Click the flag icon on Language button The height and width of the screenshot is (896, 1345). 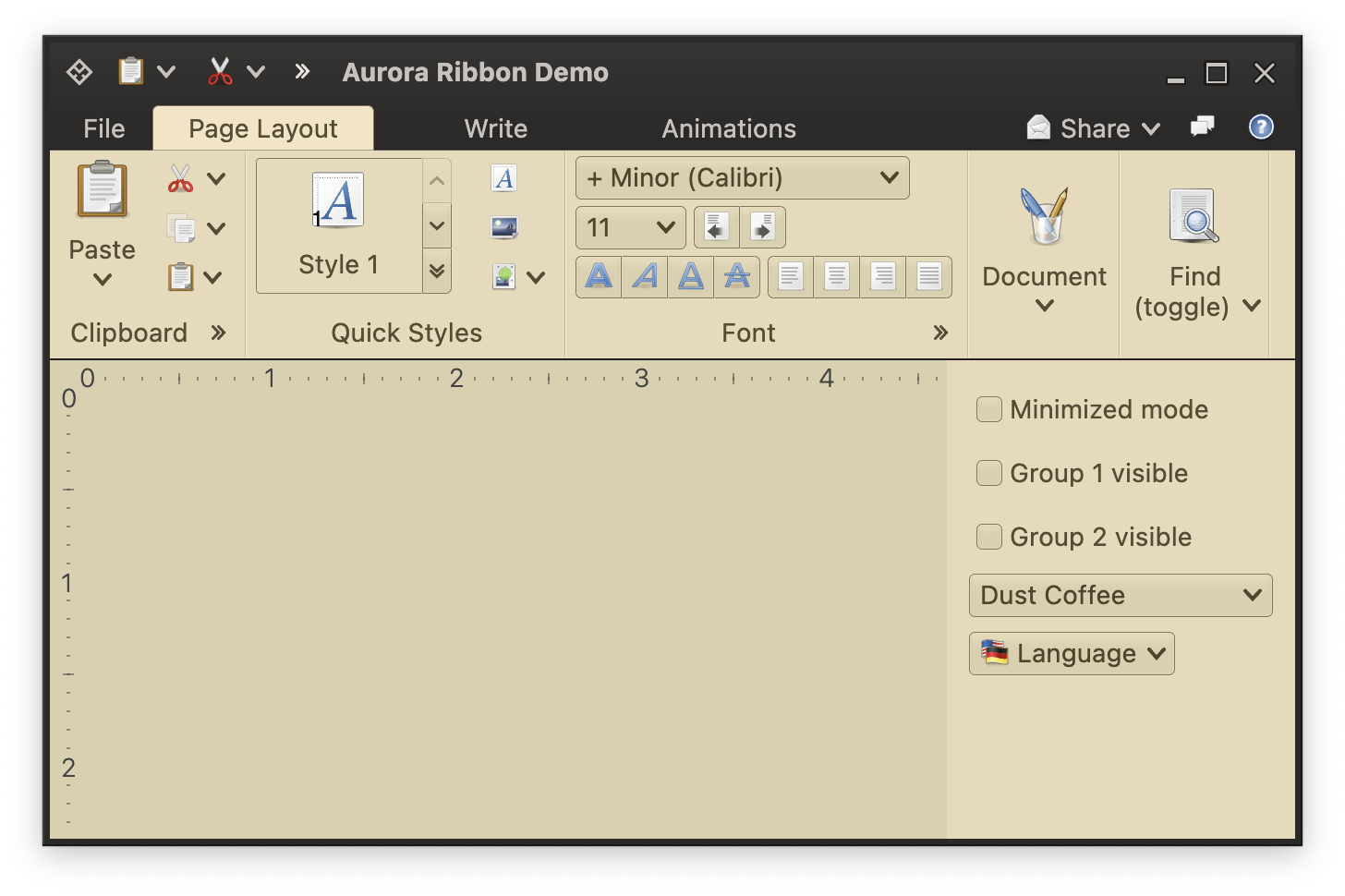coord(995,653)
